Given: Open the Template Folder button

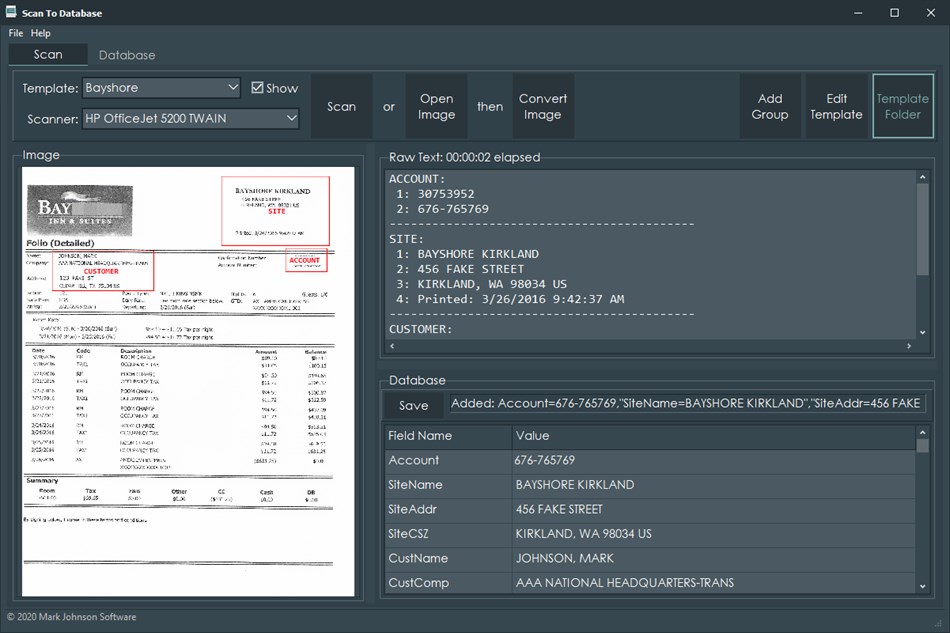Looking at the screenshot, I should coord(903,107).
